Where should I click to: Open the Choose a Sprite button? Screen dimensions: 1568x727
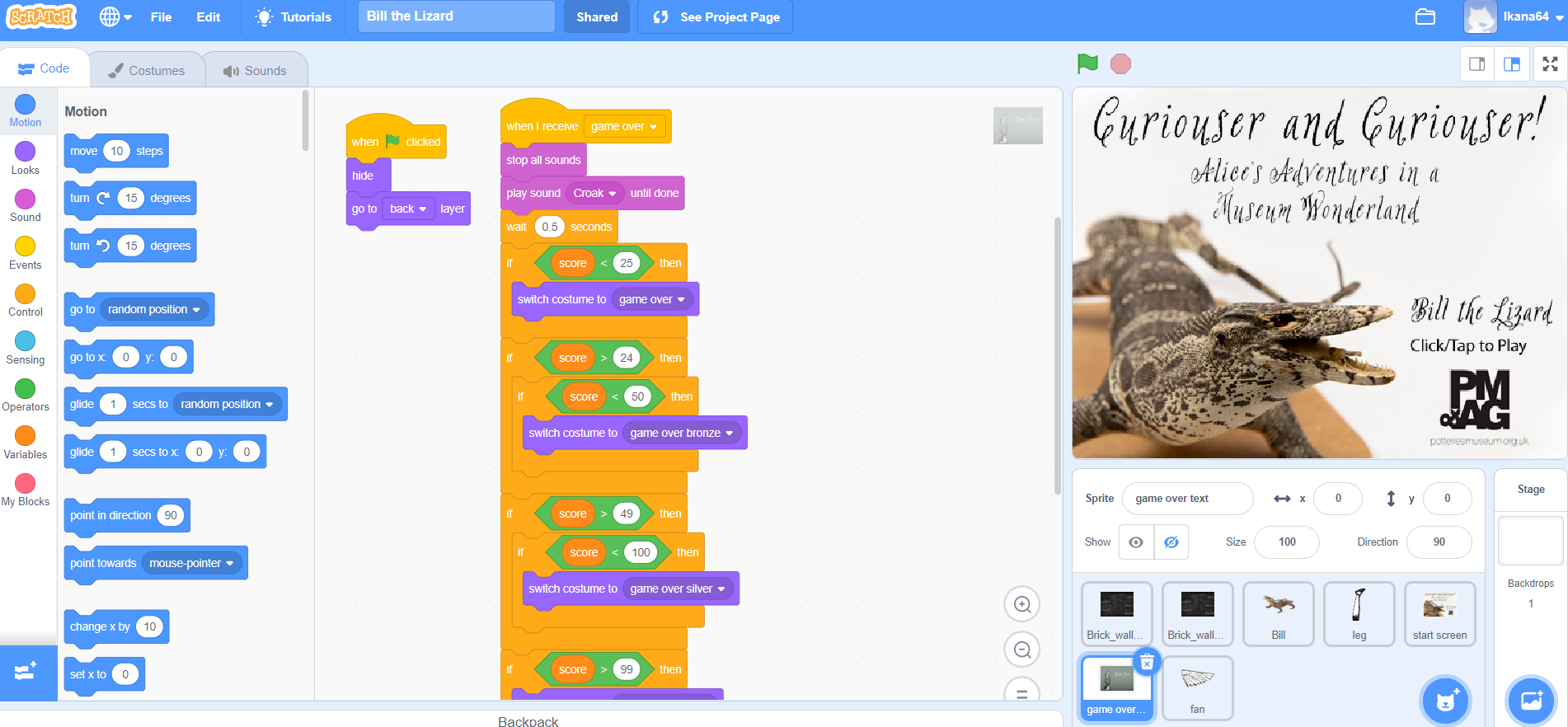point(1446,700)
